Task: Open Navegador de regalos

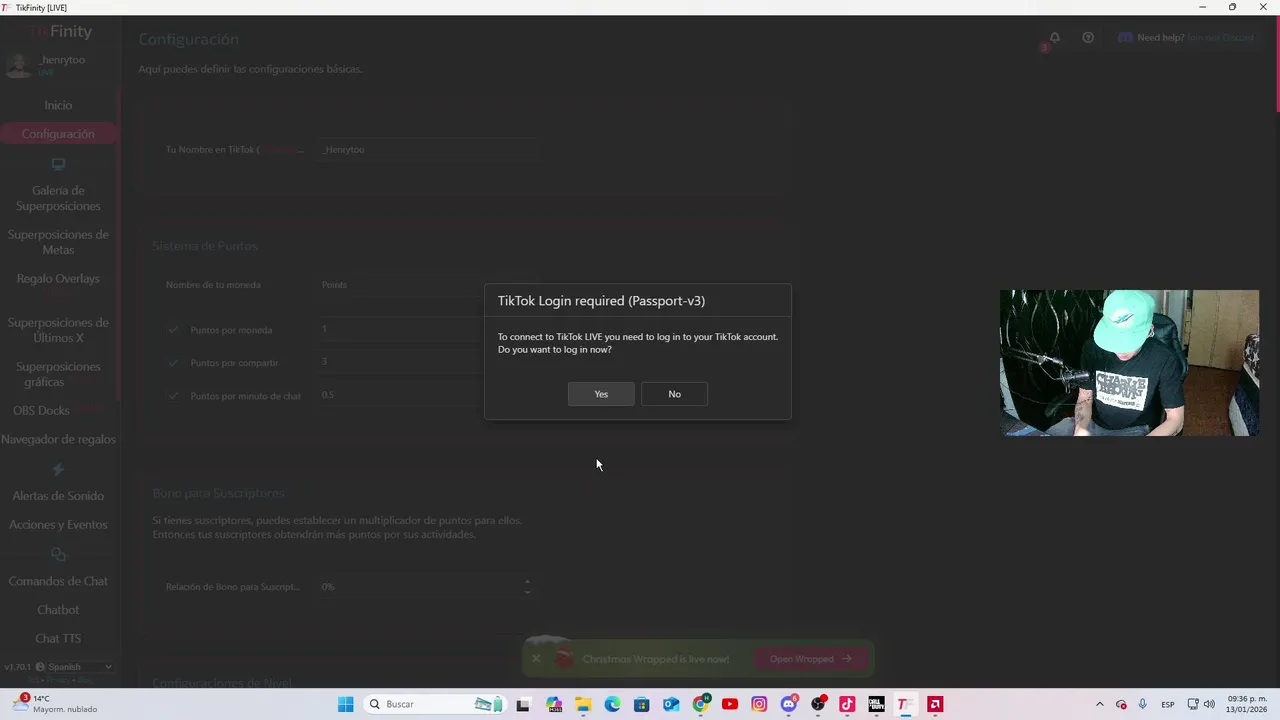Action: (x=58, y=439)
